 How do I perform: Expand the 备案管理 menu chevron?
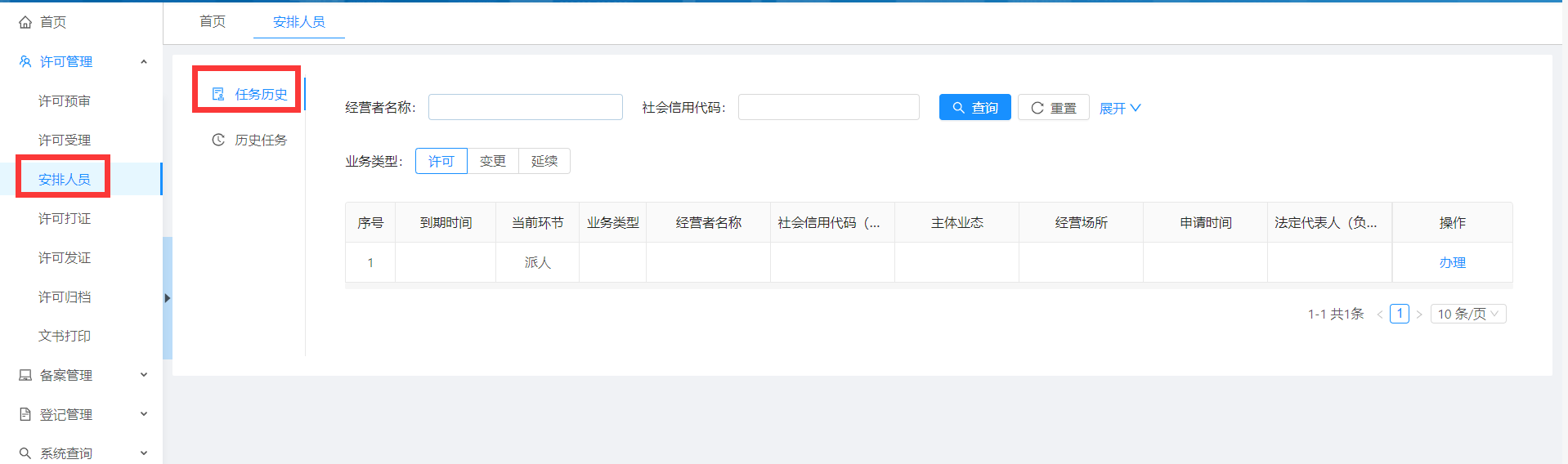144,375
